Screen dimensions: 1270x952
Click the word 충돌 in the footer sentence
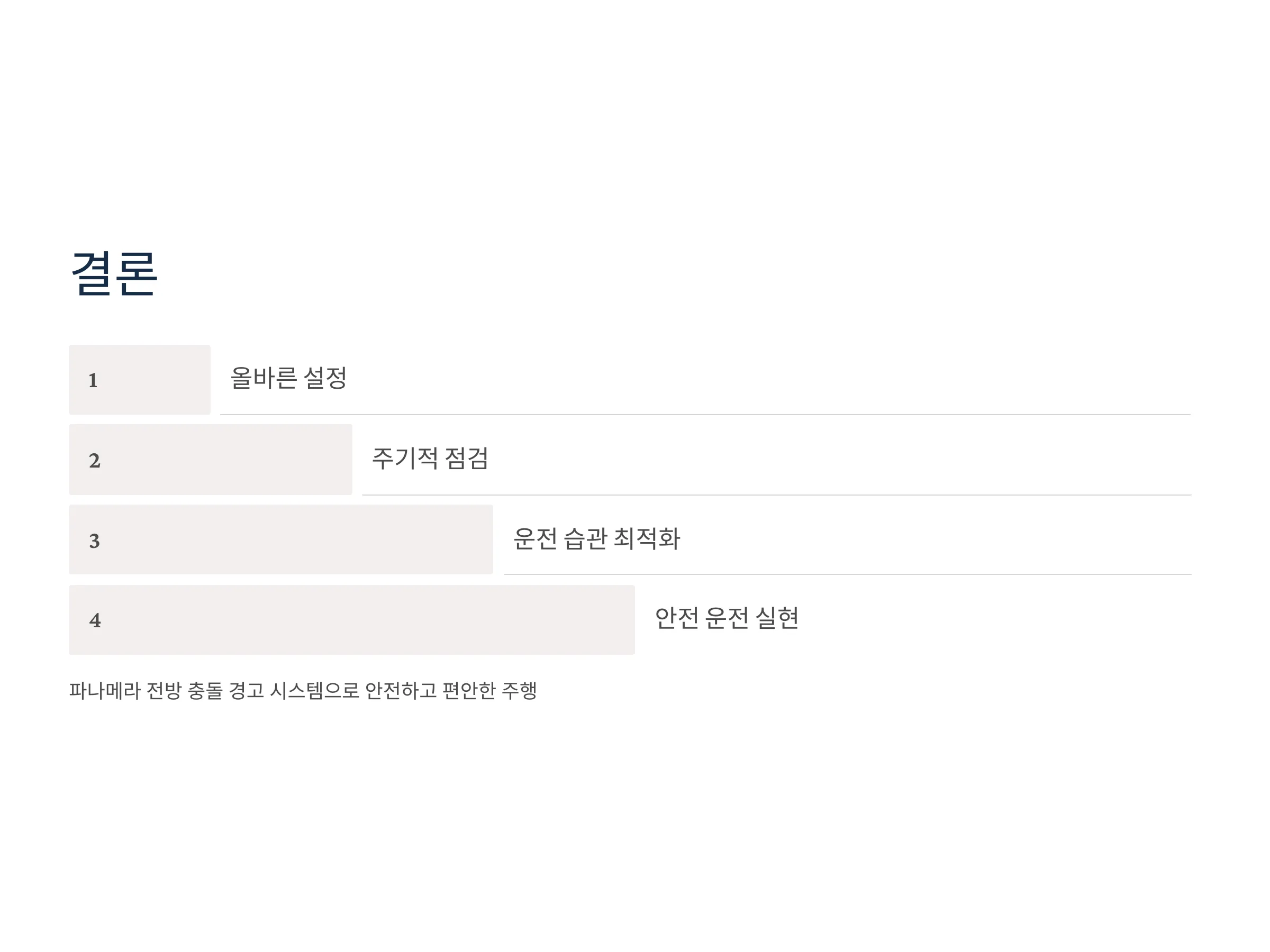[205, 690]
